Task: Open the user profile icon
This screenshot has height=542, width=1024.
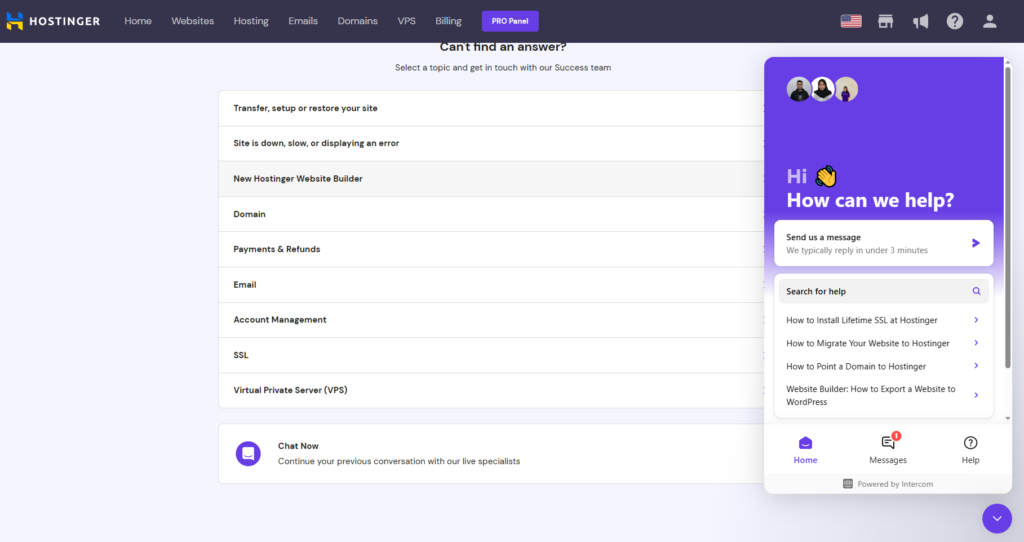Action: point(989,21)
